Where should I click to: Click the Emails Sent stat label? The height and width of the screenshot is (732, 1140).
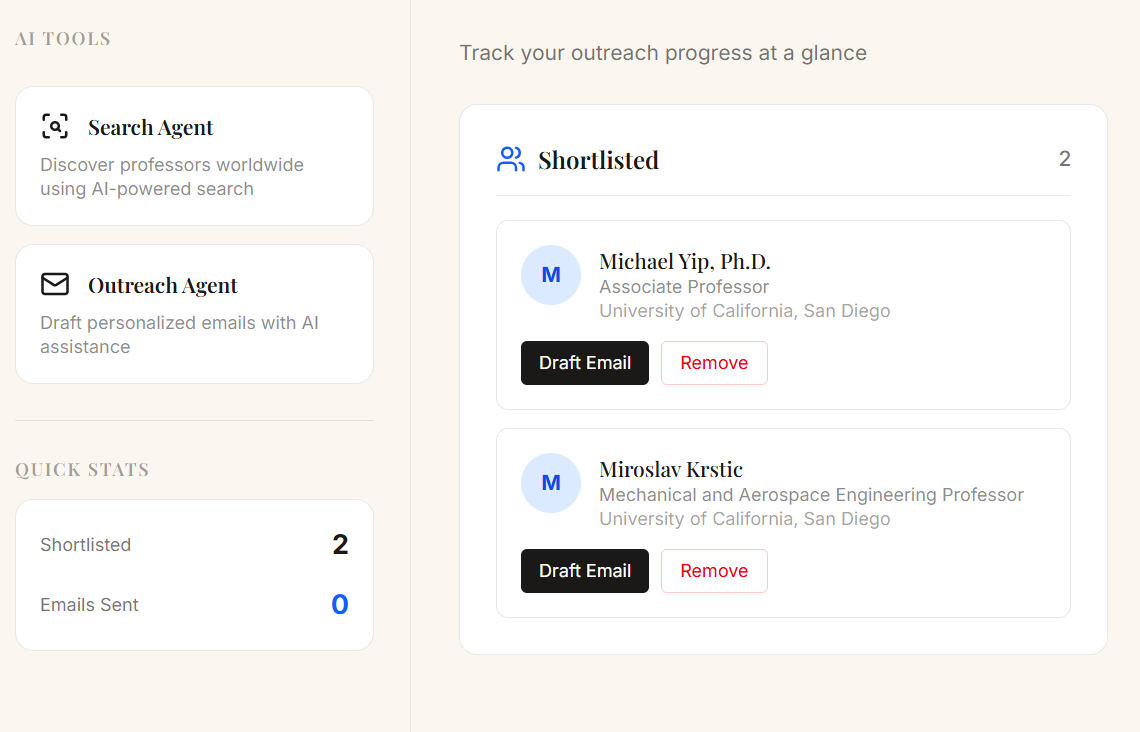[89, 605]
